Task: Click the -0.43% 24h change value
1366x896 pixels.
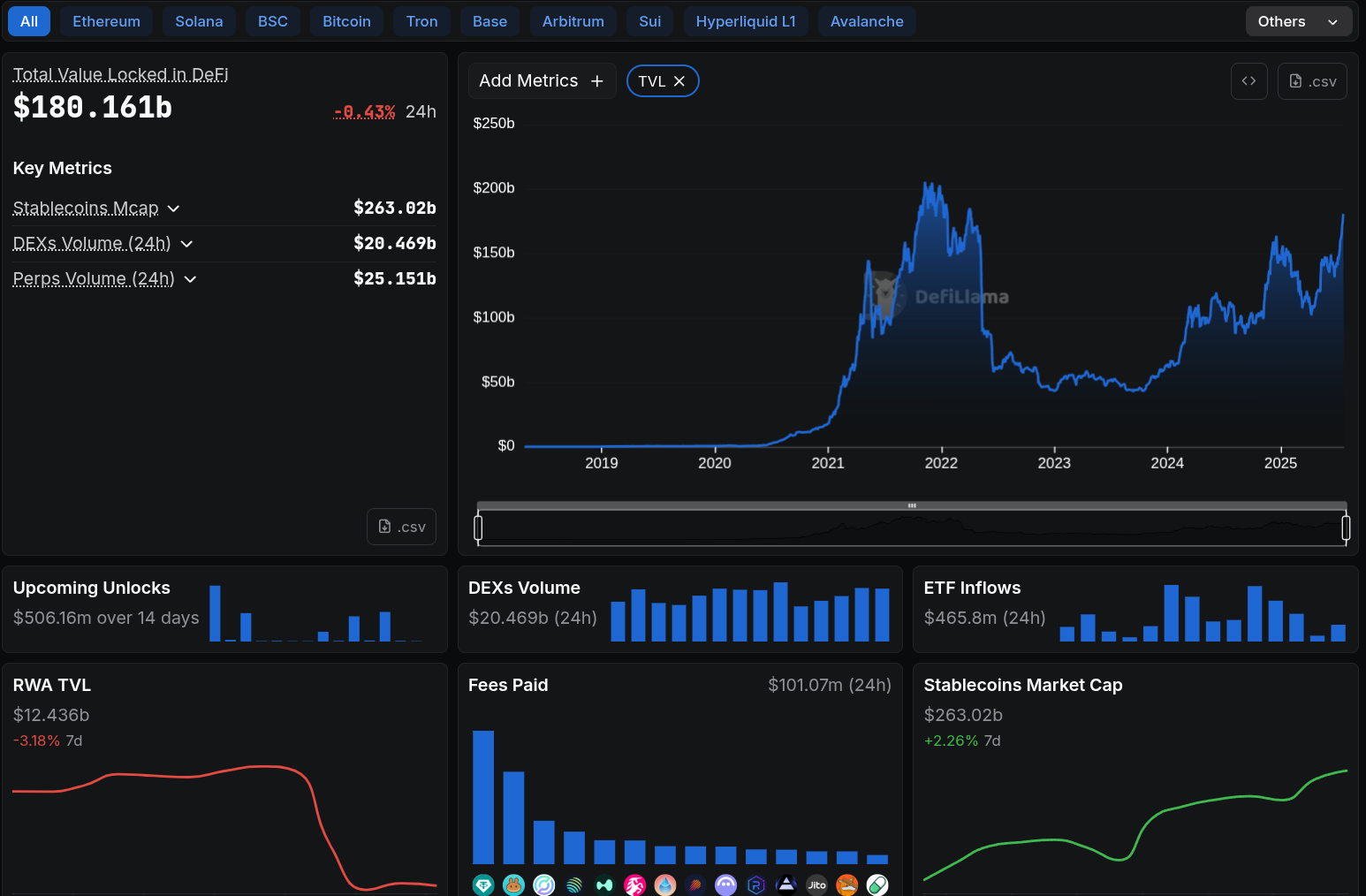Action: (365, 111)
